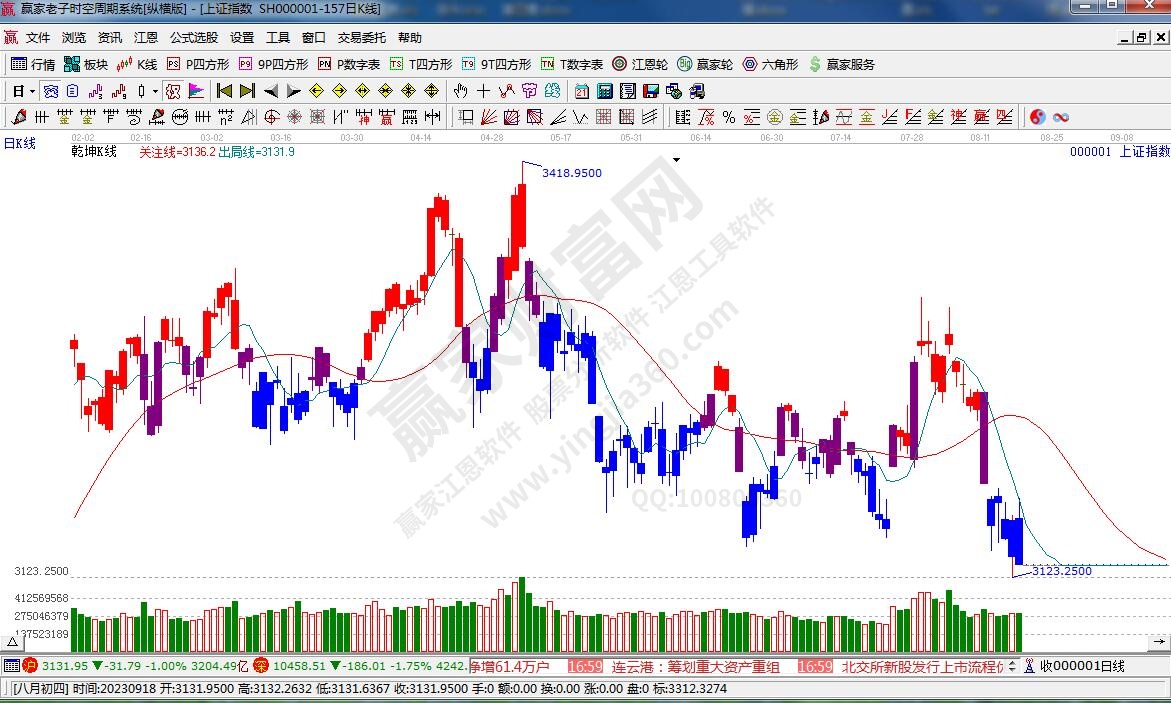Step forward with the black right arrow

tap(293, 91)
